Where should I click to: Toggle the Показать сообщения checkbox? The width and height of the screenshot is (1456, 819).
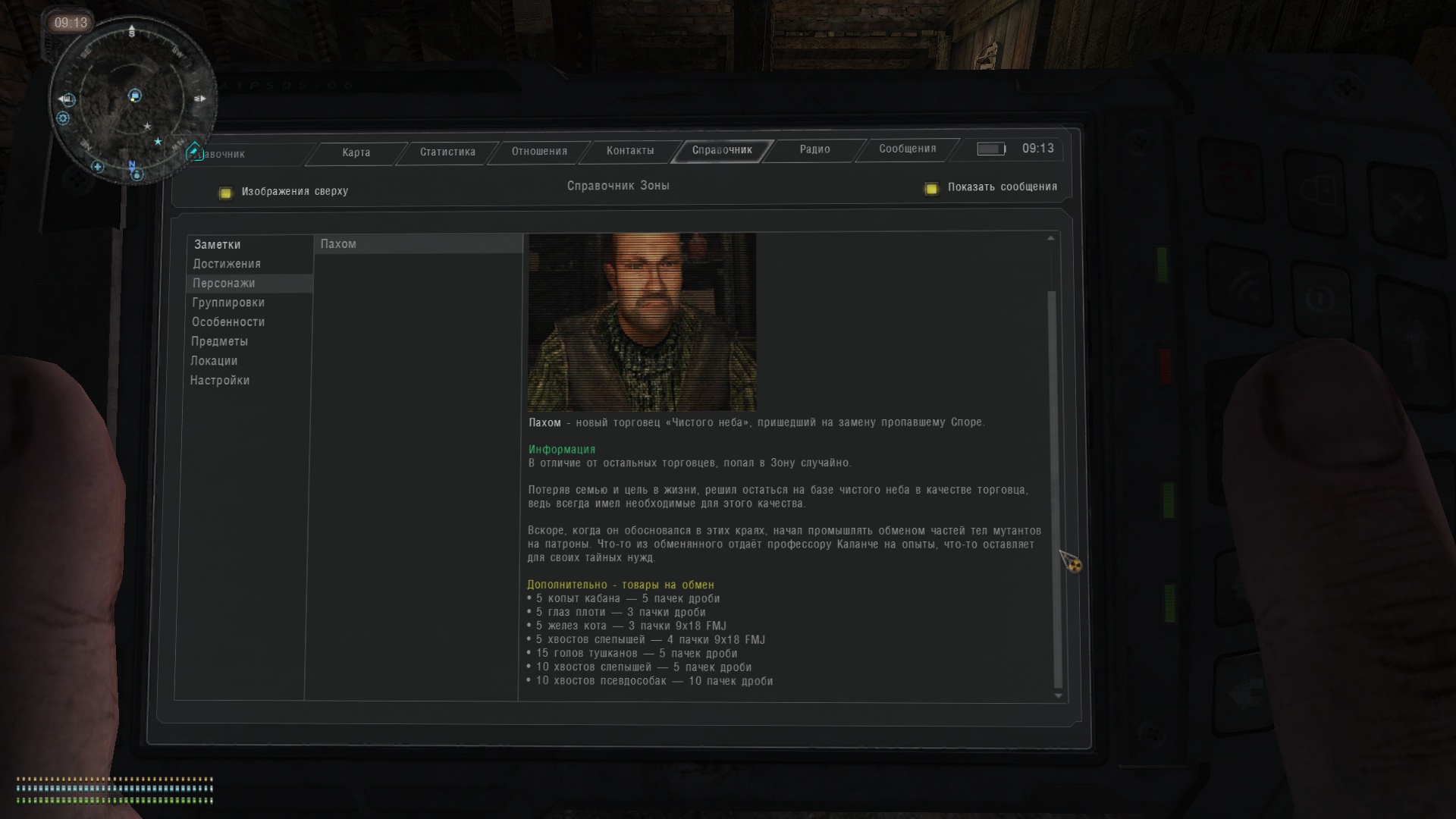pos(931,188)
